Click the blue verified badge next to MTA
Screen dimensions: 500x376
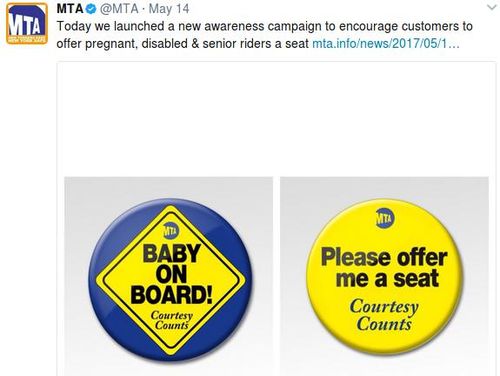(x=91, y=9)
